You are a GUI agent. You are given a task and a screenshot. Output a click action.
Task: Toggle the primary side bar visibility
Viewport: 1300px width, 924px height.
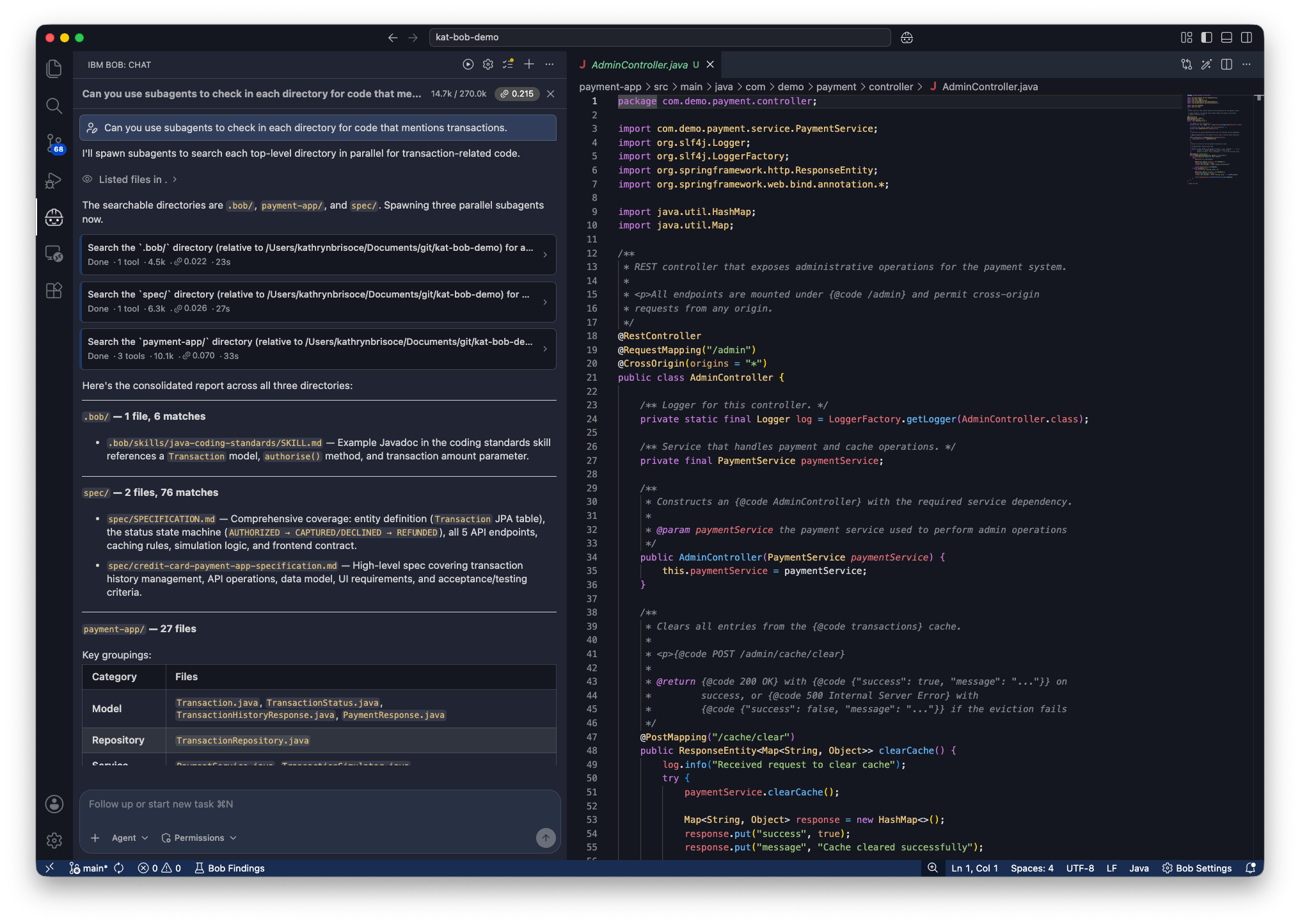1207,38
